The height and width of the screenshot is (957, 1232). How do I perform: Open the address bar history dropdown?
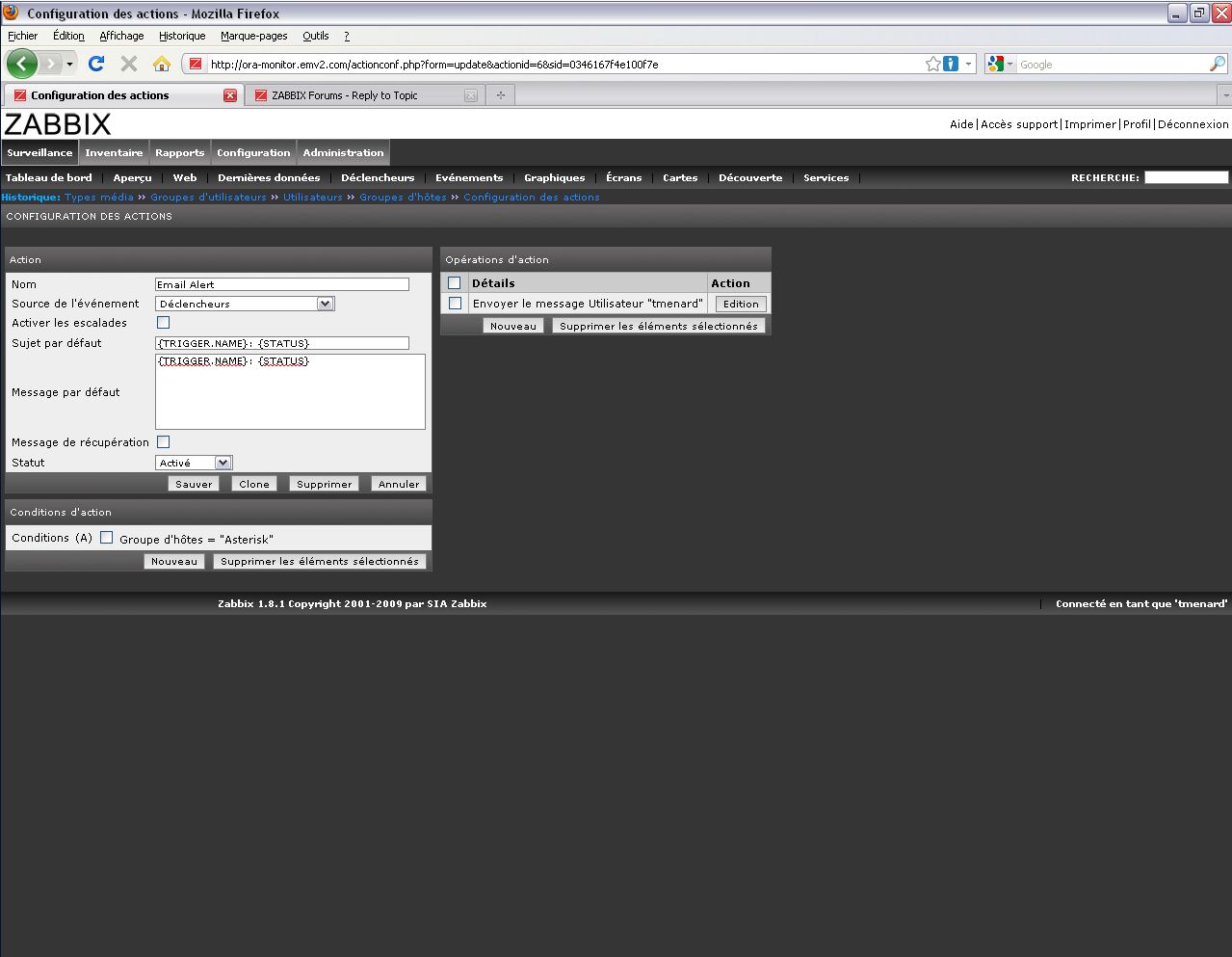[968, 65]
